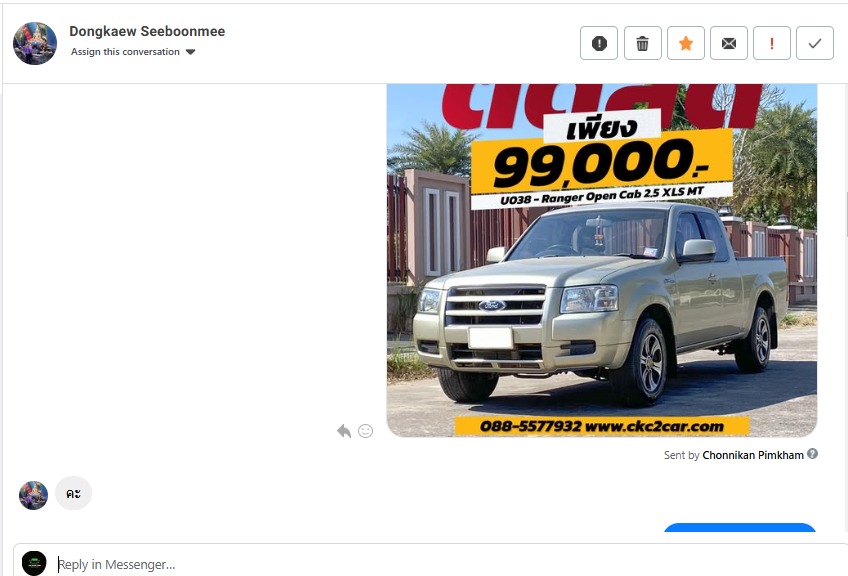Click the Dongkaew Seeboonmee name heading
Viewport: 848px width, 576px height.
tap(147, 31)
